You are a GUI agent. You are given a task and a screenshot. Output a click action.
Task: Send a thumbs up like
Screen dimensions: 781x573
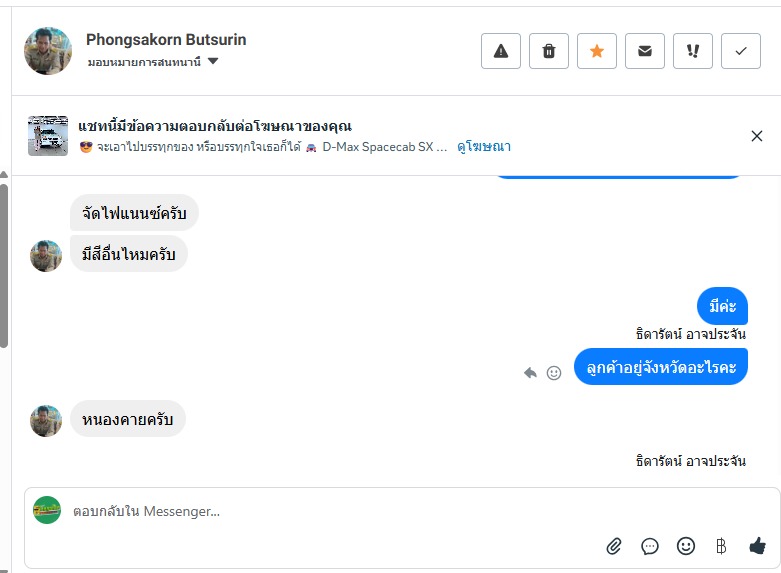pos(757,546)
